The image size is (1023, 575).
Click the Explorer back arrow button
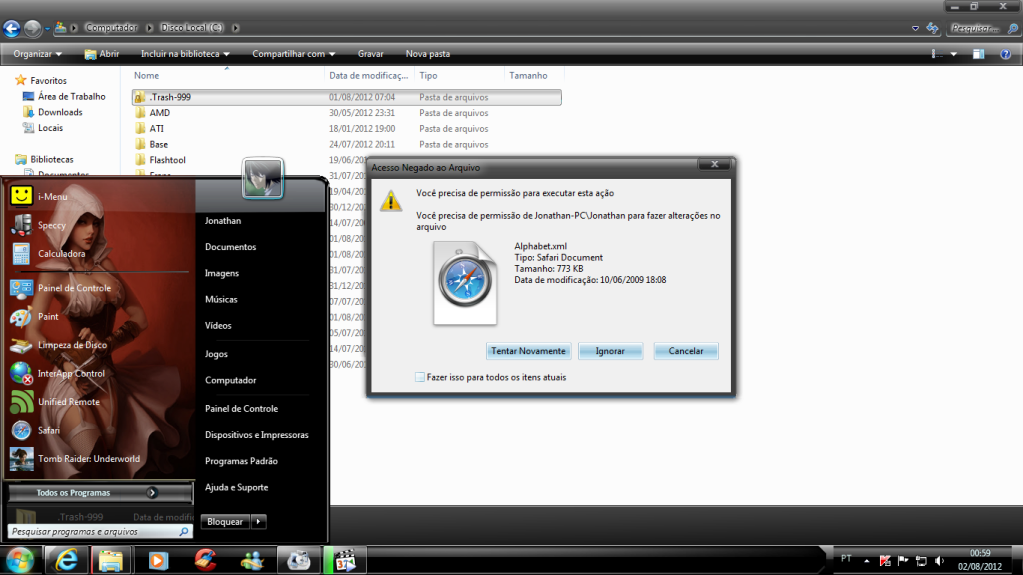click(x=12, y=28)
